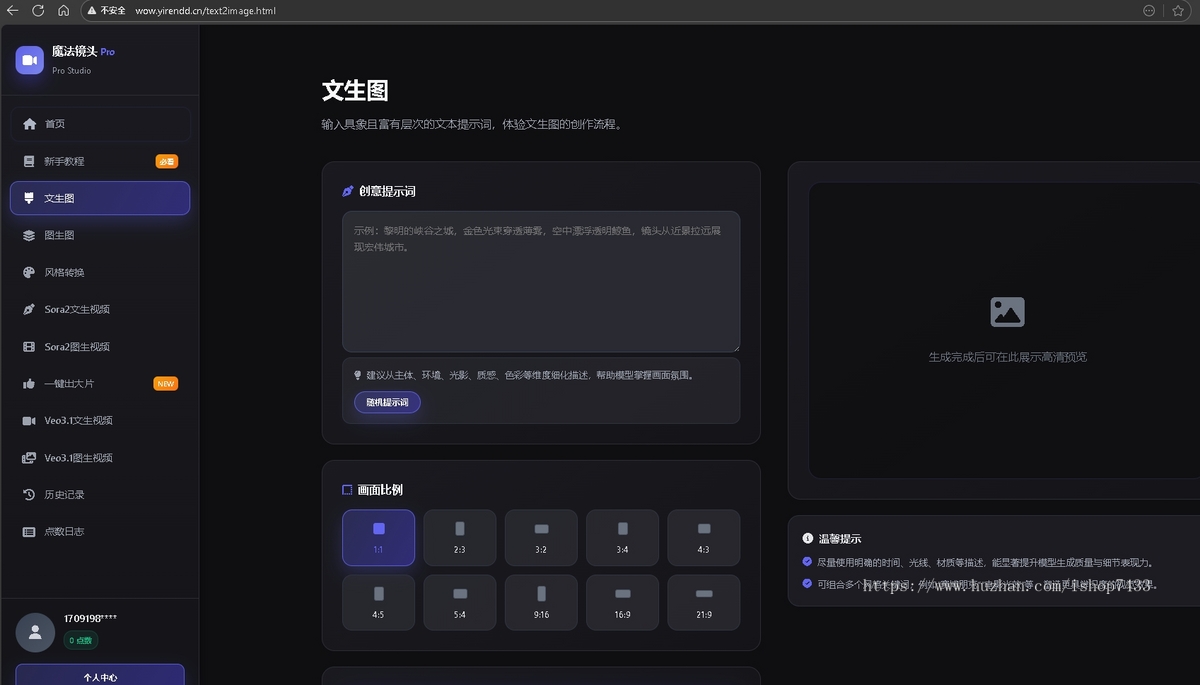Click the 个人中心 button
The image size is (1200, 685).
tap(100, 676)
